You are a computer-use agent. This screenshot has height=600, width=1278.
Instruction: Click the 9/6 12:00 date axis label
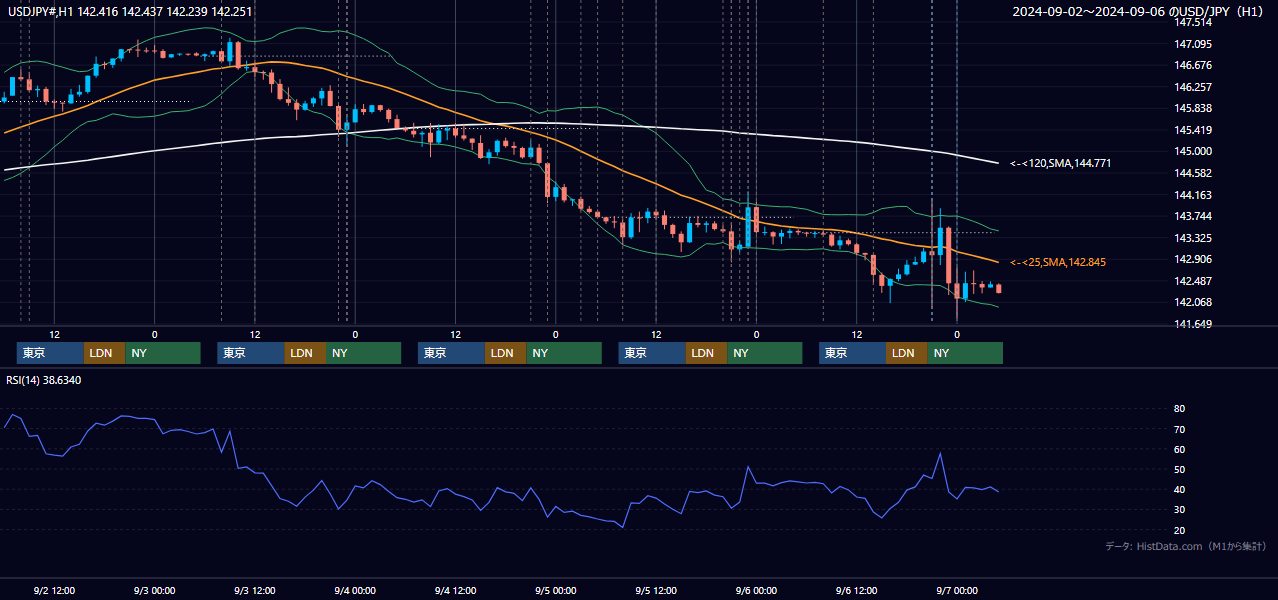click(856, 591)
